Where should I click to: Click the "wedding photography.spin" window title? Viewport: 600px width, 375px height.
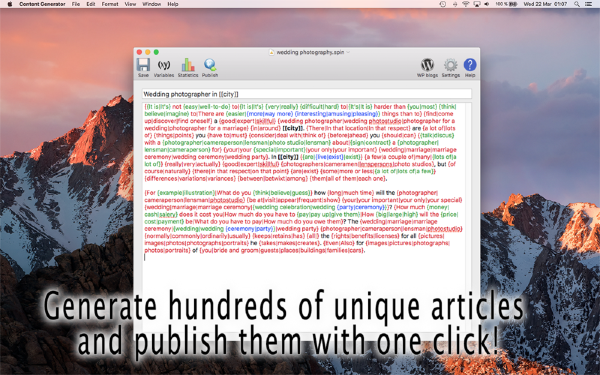tap(310, 52)
